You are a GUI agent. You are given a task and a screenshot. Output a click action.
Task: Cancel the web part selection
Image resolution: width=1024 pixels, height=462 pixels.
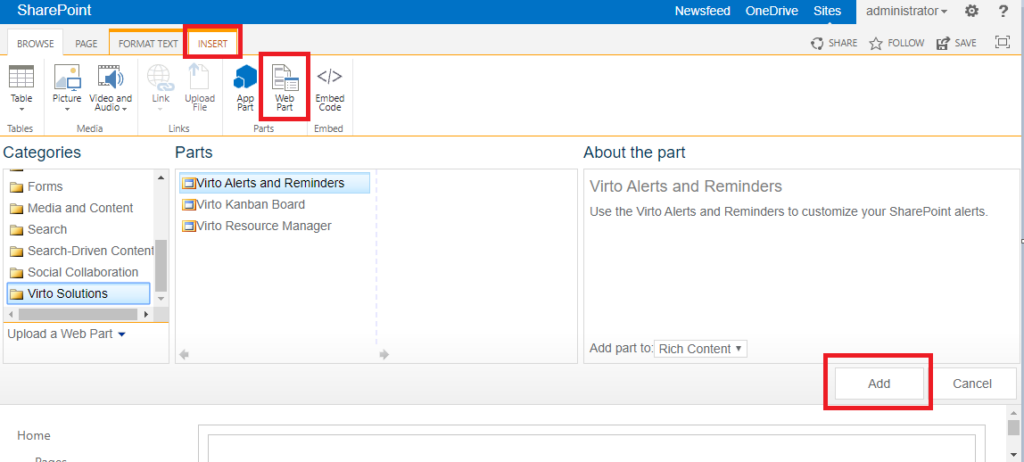(972, 384)
